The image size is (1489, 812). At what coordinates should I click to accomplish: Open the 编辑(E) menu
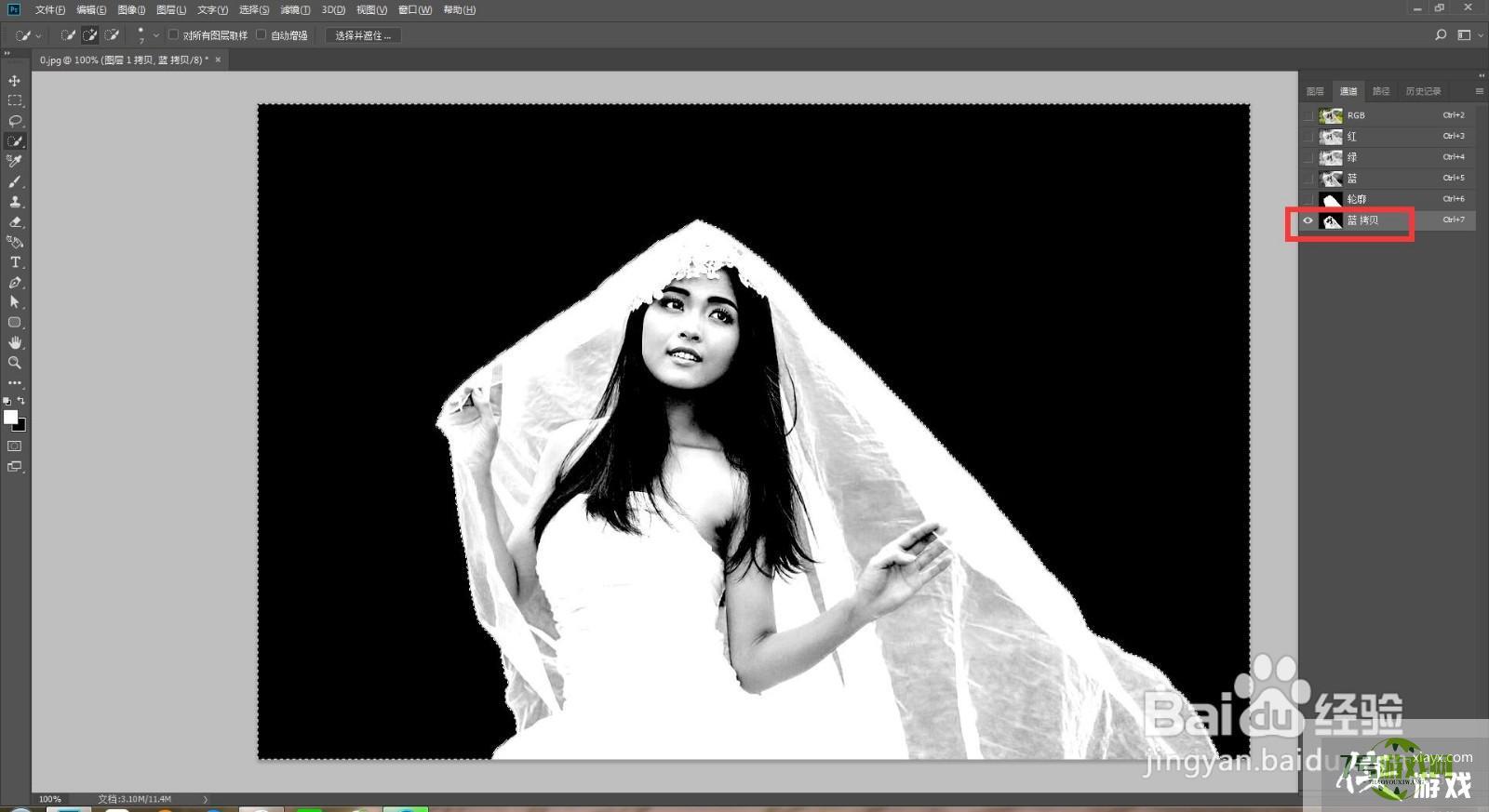pos(91,10)
